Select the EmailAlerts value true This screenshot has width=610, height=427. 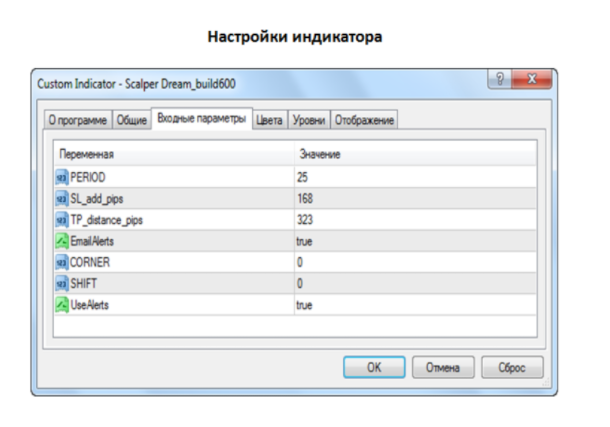click(304, 242)
